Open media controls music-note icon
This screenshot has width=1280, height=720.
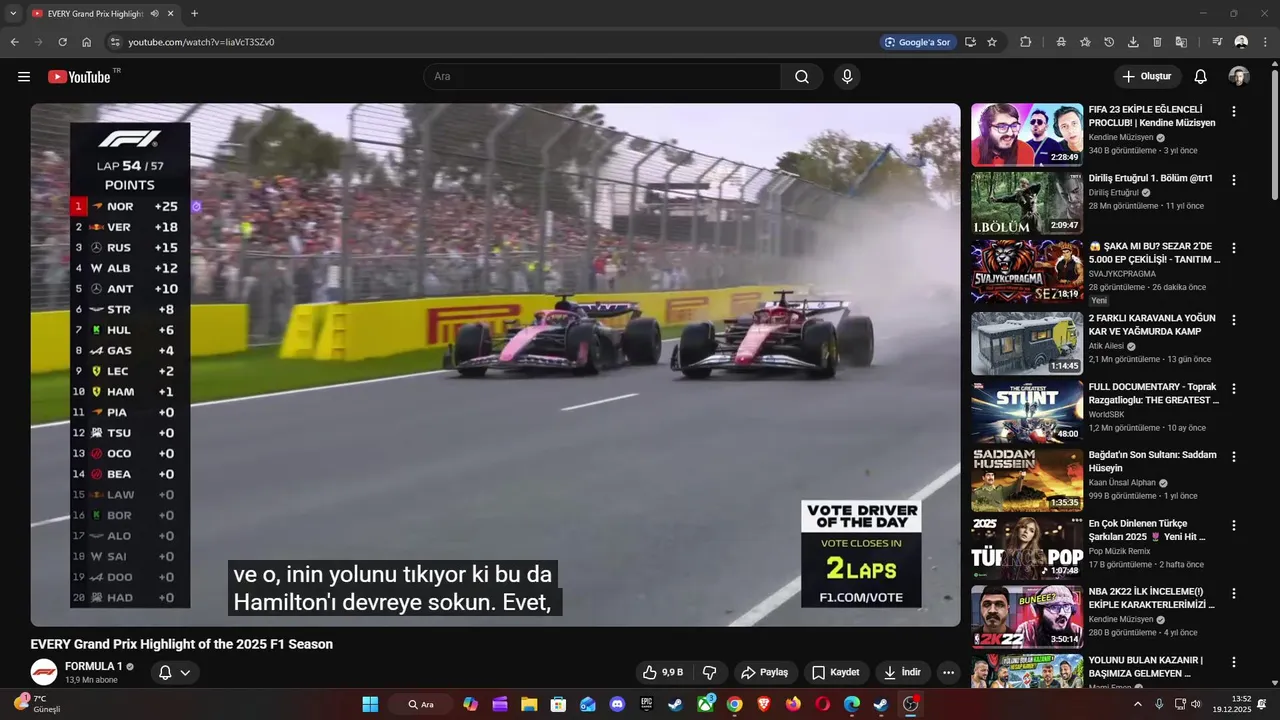[x=1217, y=42]
